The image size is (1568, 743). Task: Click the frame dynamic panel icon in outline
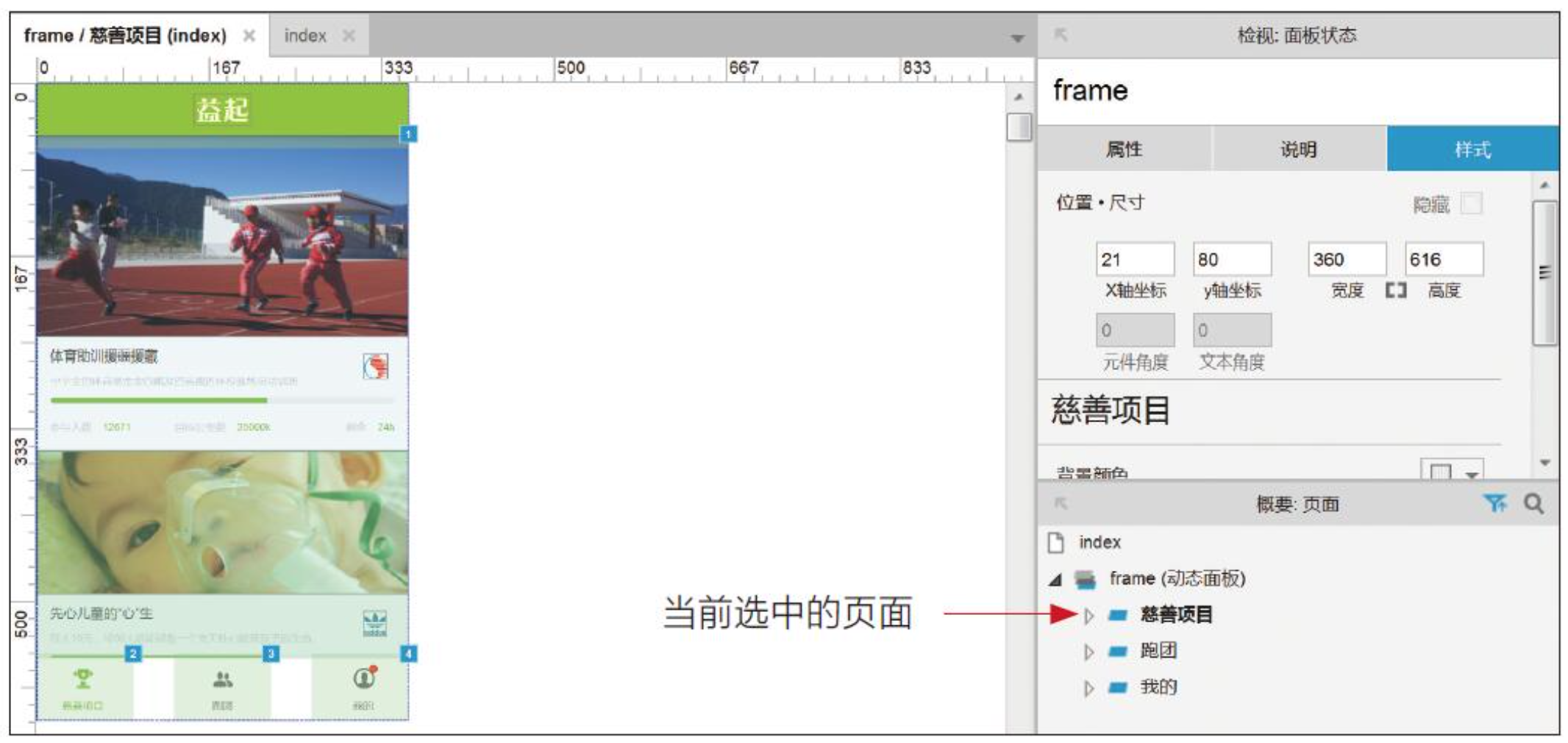[1085, 580]
